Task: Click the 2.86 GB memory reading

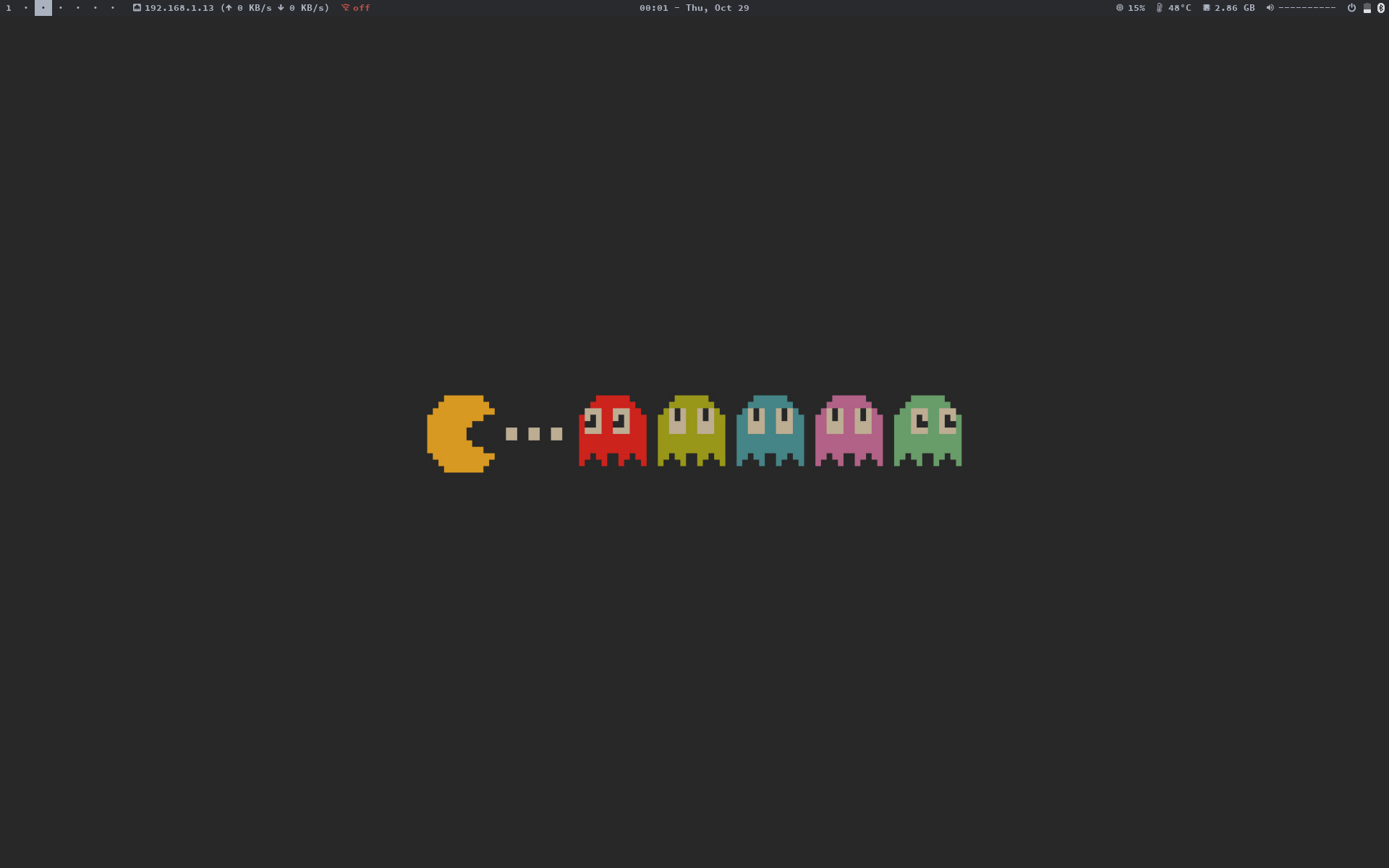Action: click(x=1235, y=8)
